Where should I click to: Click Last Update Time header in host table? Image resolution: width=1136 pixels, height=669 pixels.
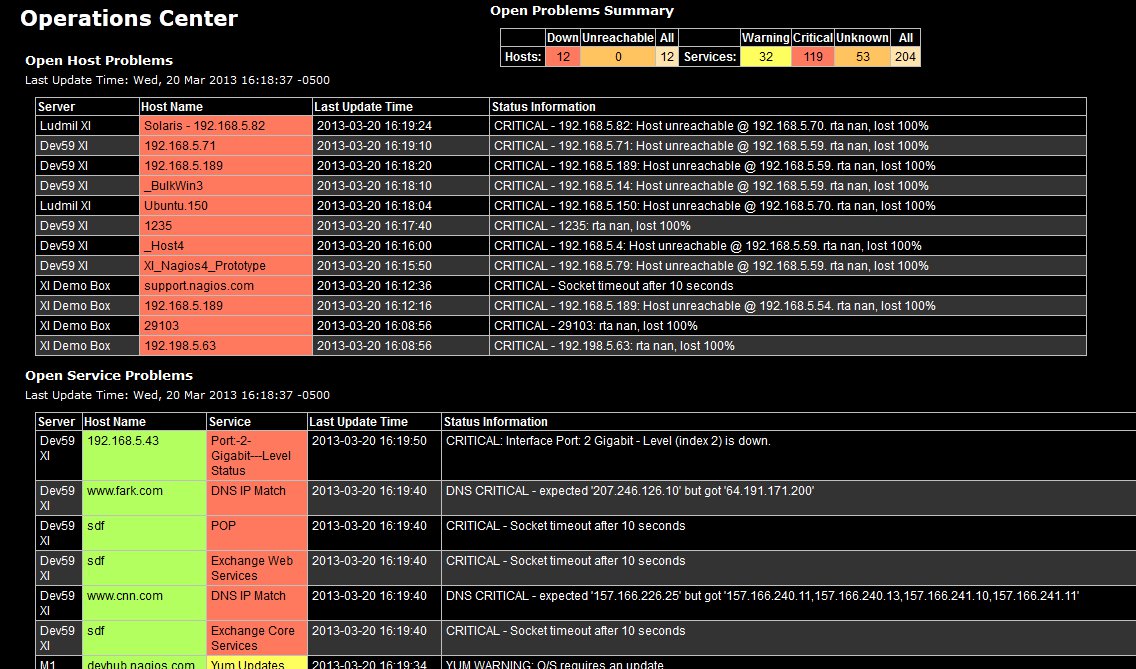click(x=363, y=107)
